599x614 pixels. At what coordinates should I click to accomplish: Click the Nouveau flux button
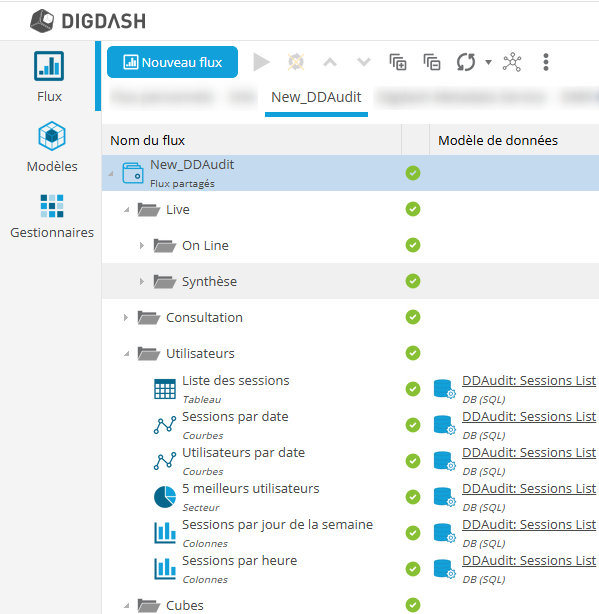point(172,62)
